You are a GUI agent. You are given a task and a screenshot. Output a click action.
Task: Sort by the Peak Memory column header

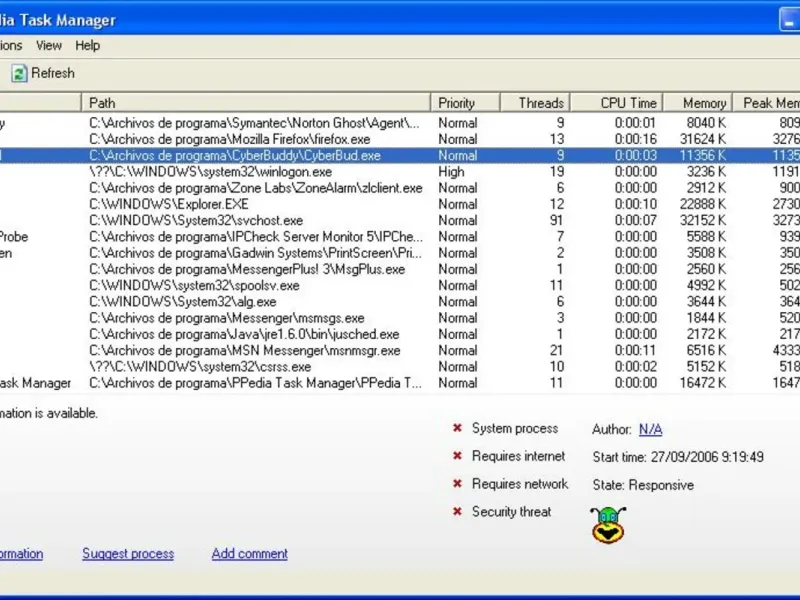coord(766,103)
